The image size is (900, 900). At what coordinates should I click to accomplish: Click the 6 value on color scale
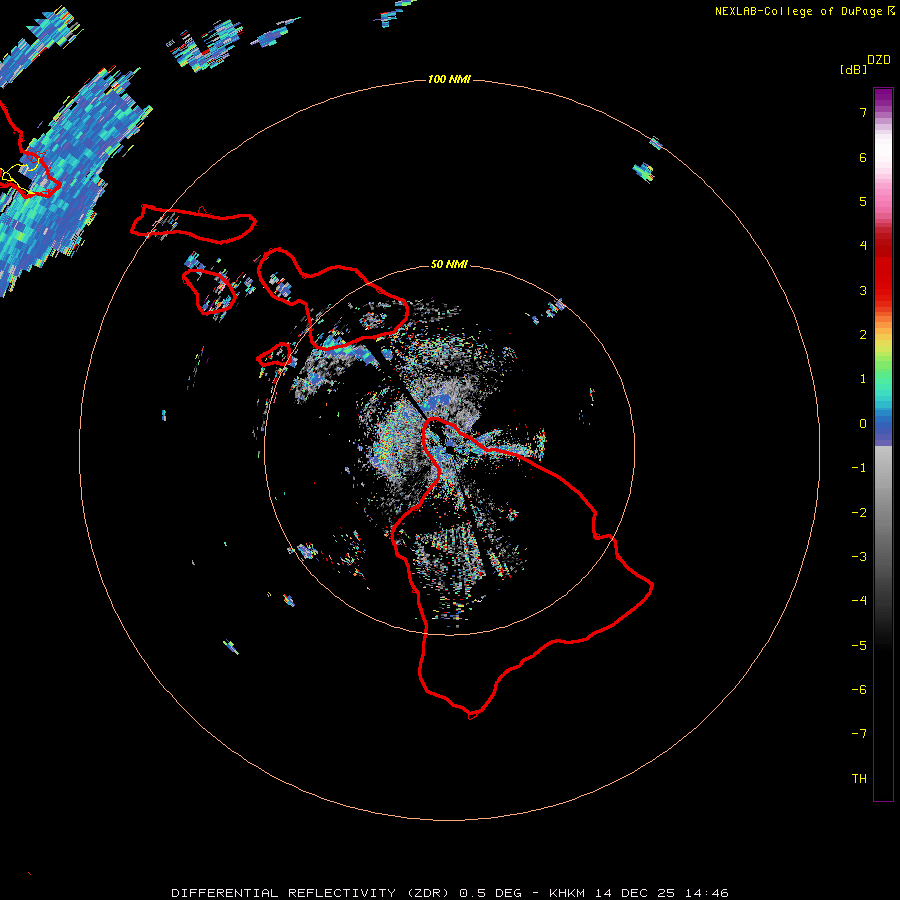click(863, 157)
